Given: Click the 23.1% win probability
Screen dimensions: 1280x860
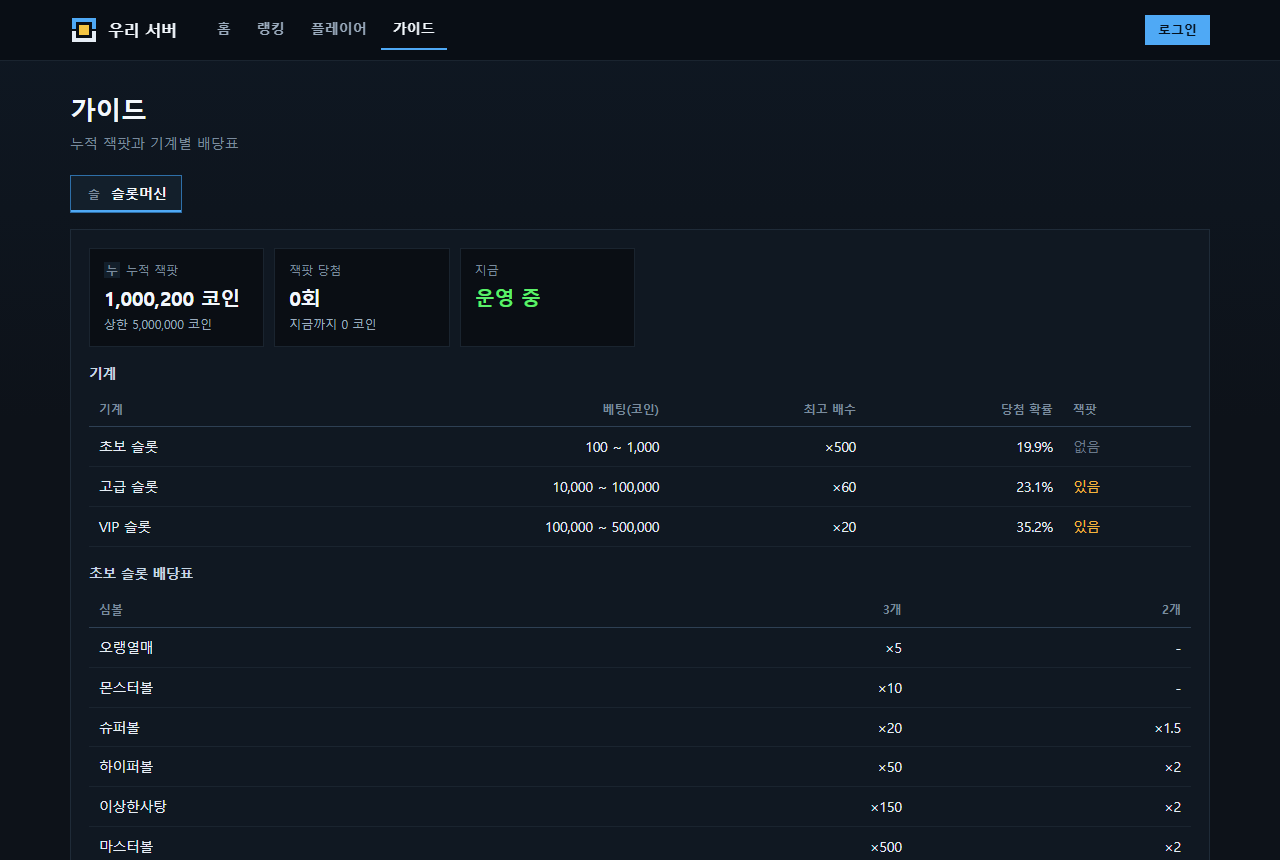Looking at the screenshot, I should click(1035, 487).
